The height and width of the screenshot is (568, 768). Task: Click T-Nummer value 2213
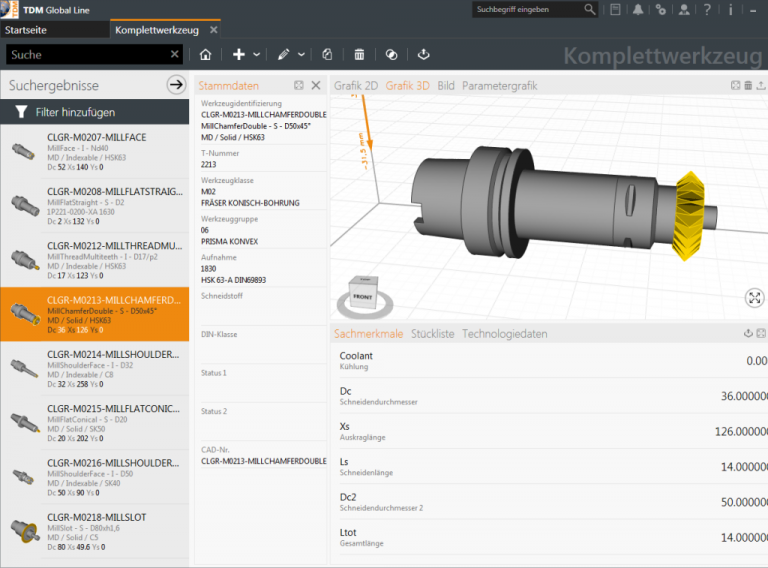click(208, 165)
